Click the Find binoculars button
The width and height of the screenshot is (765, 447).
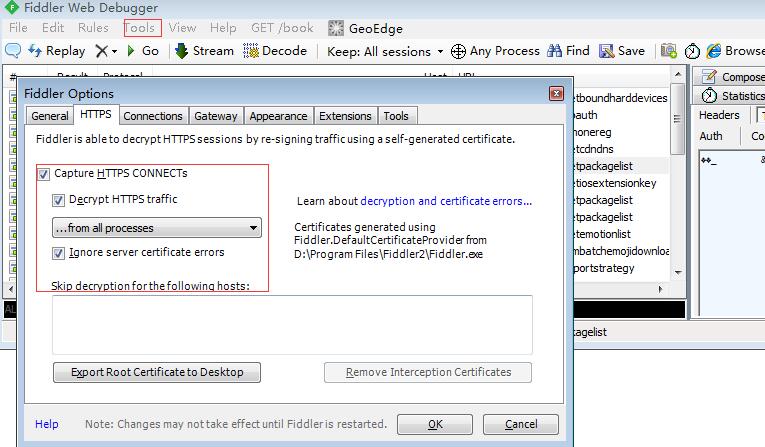pos(568,51)
